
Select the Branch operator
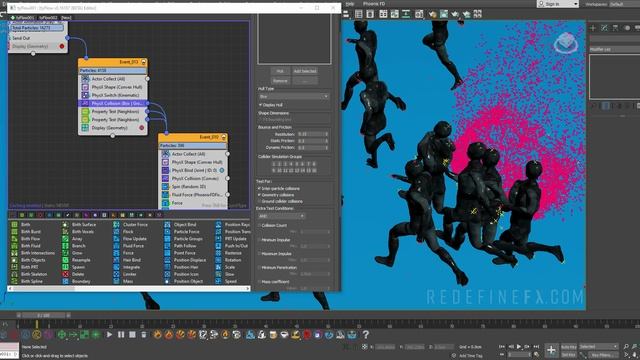click(79, 246)
